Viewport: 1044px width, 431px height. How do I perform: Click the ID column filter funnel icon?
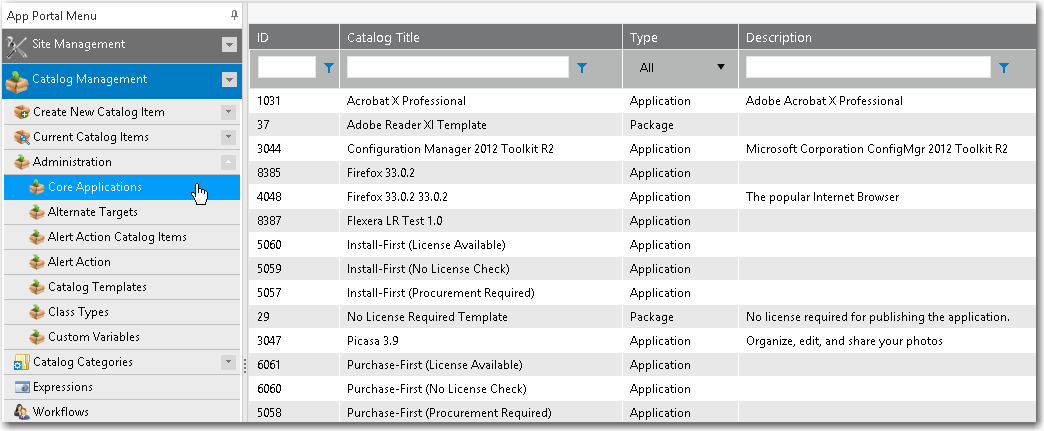(328, 68)
